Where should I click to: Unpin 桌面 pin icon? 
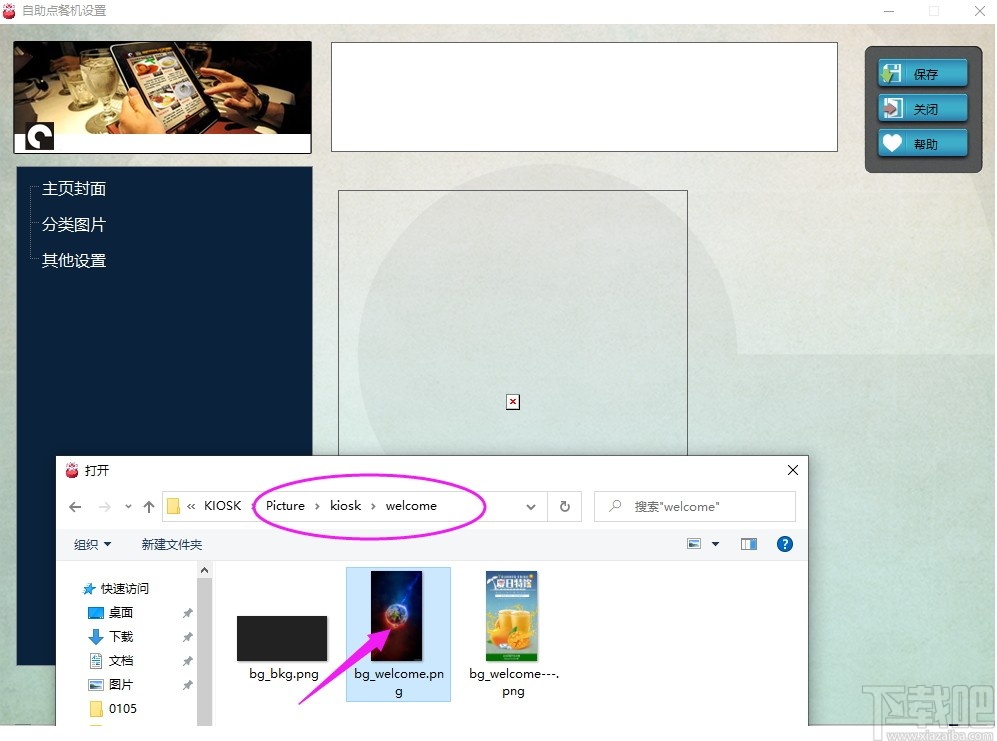point(188,613)
